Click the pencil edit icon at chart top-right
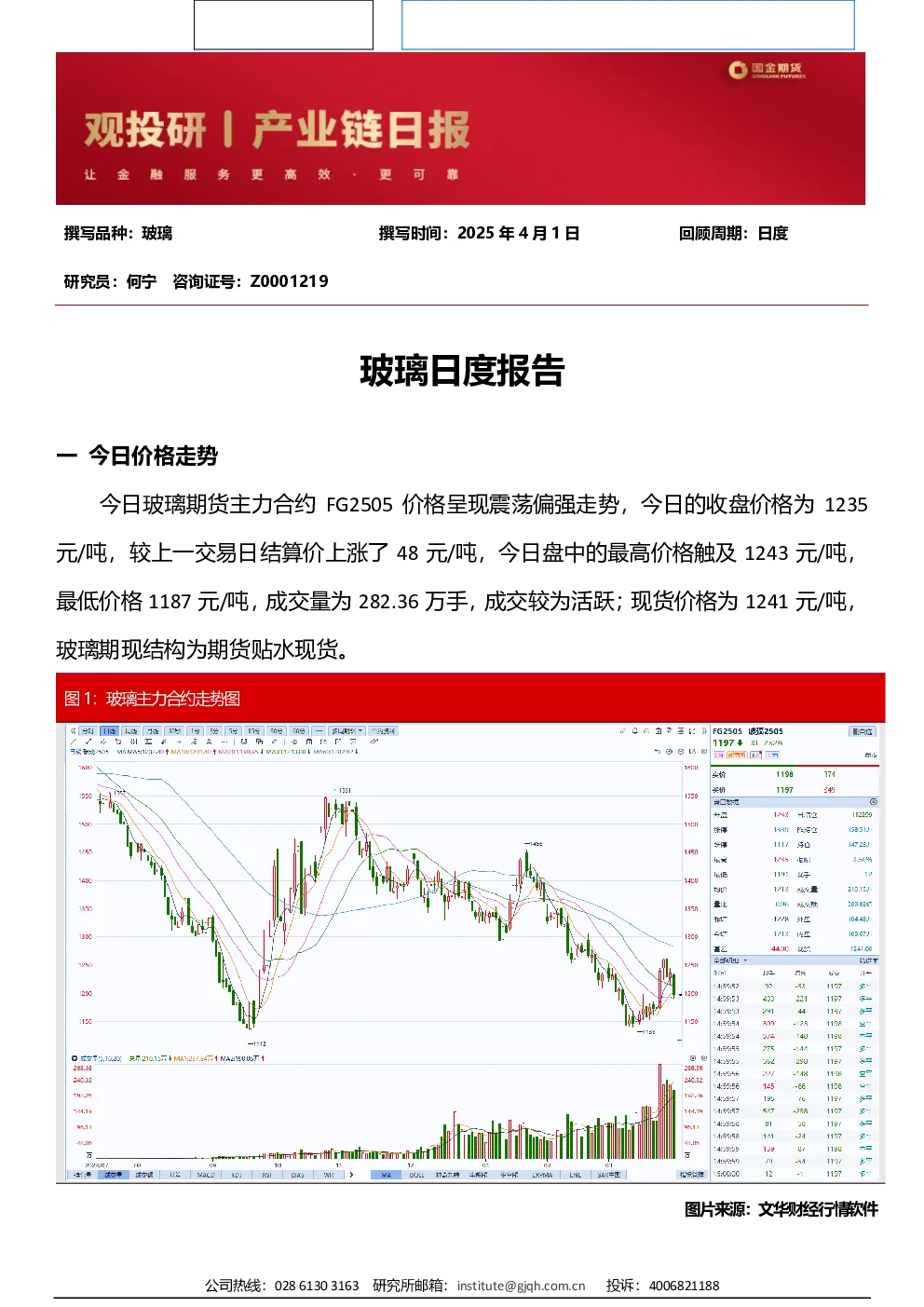 coord(622,731)
